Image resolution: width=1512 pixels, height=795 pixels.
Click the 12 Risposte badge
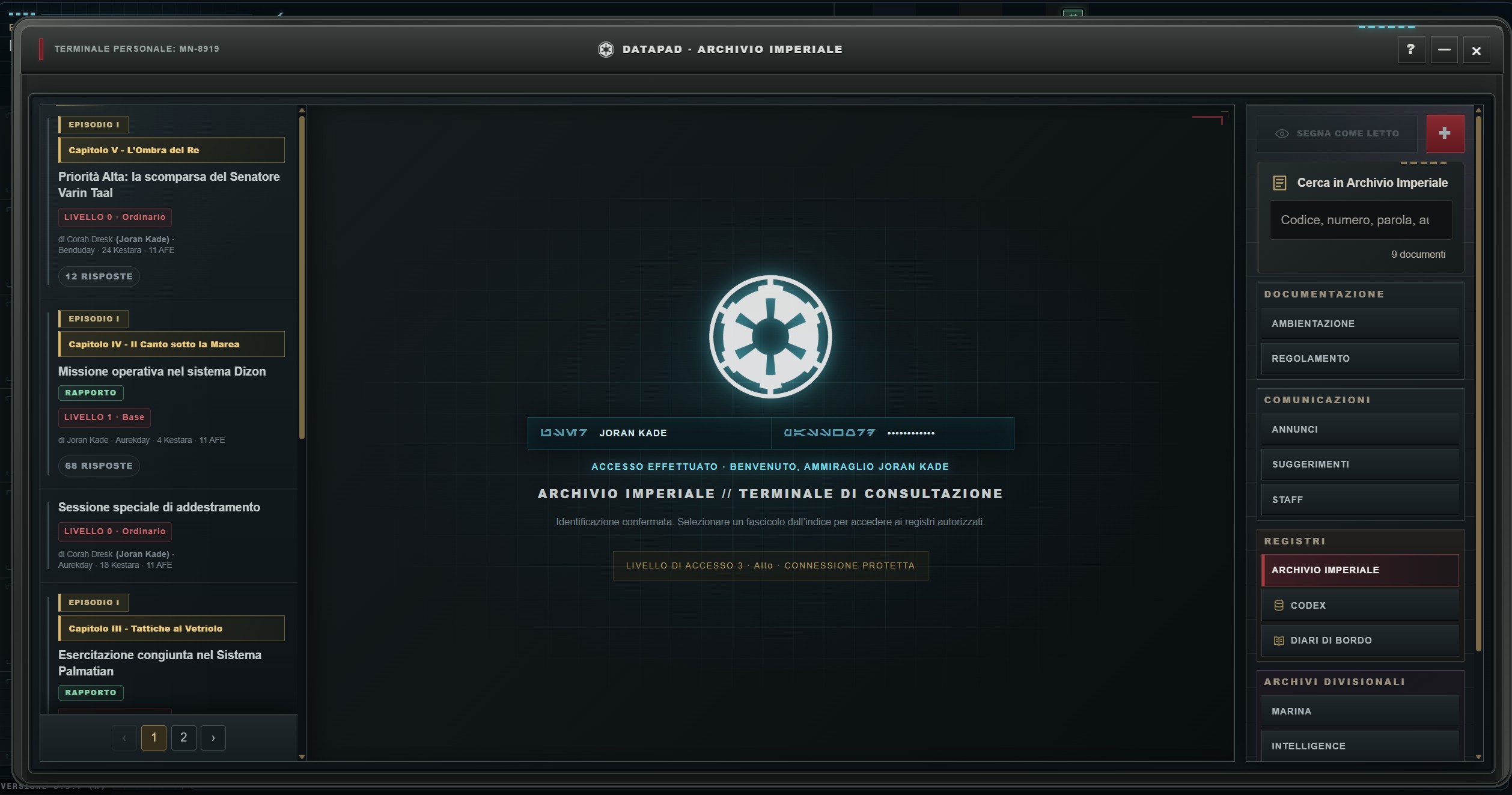click(99, 276)
